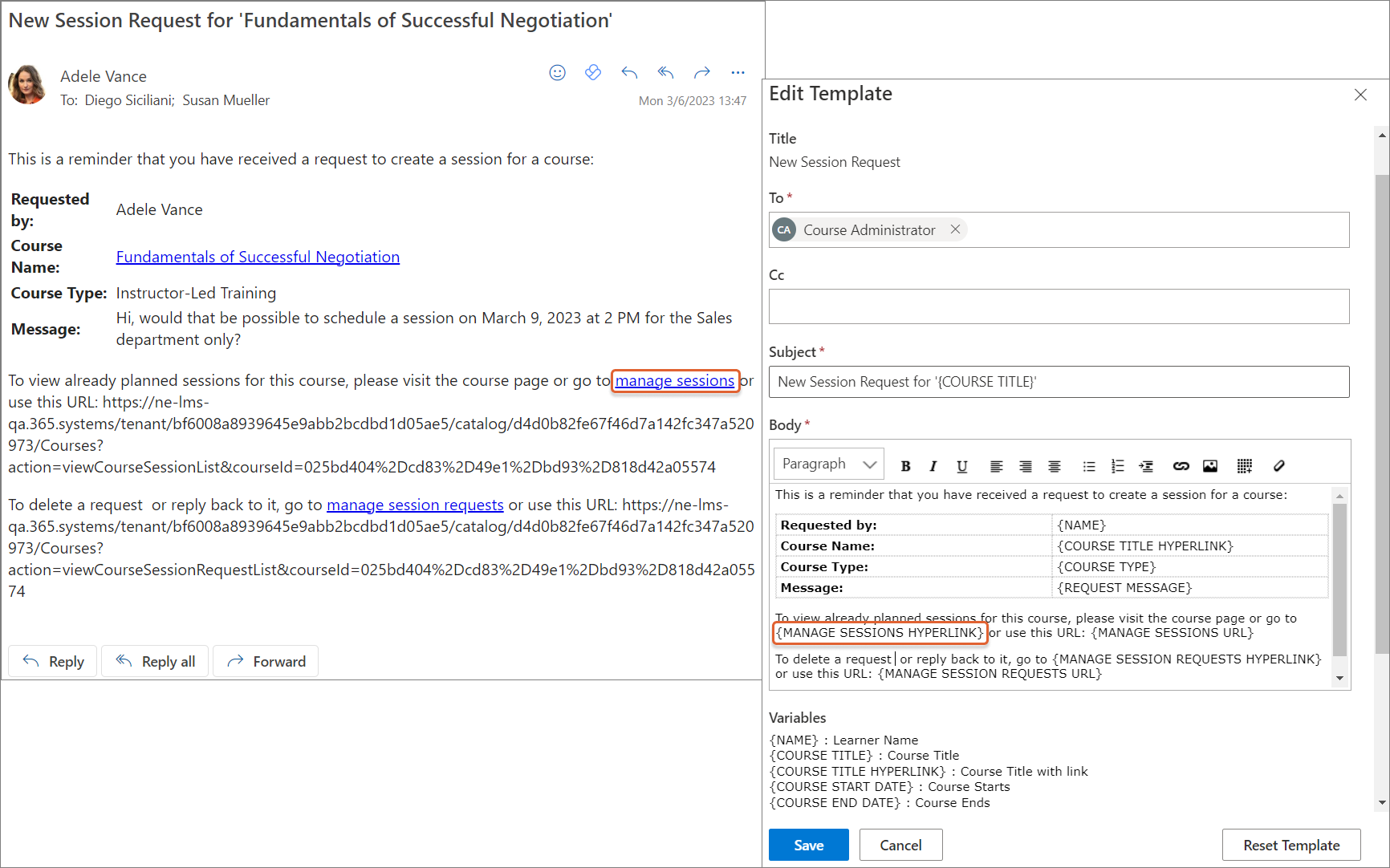The width and height of the screenshot is (1390, 868).
Task: Toggle underline formatting in body editor
Action: (961, 466)
